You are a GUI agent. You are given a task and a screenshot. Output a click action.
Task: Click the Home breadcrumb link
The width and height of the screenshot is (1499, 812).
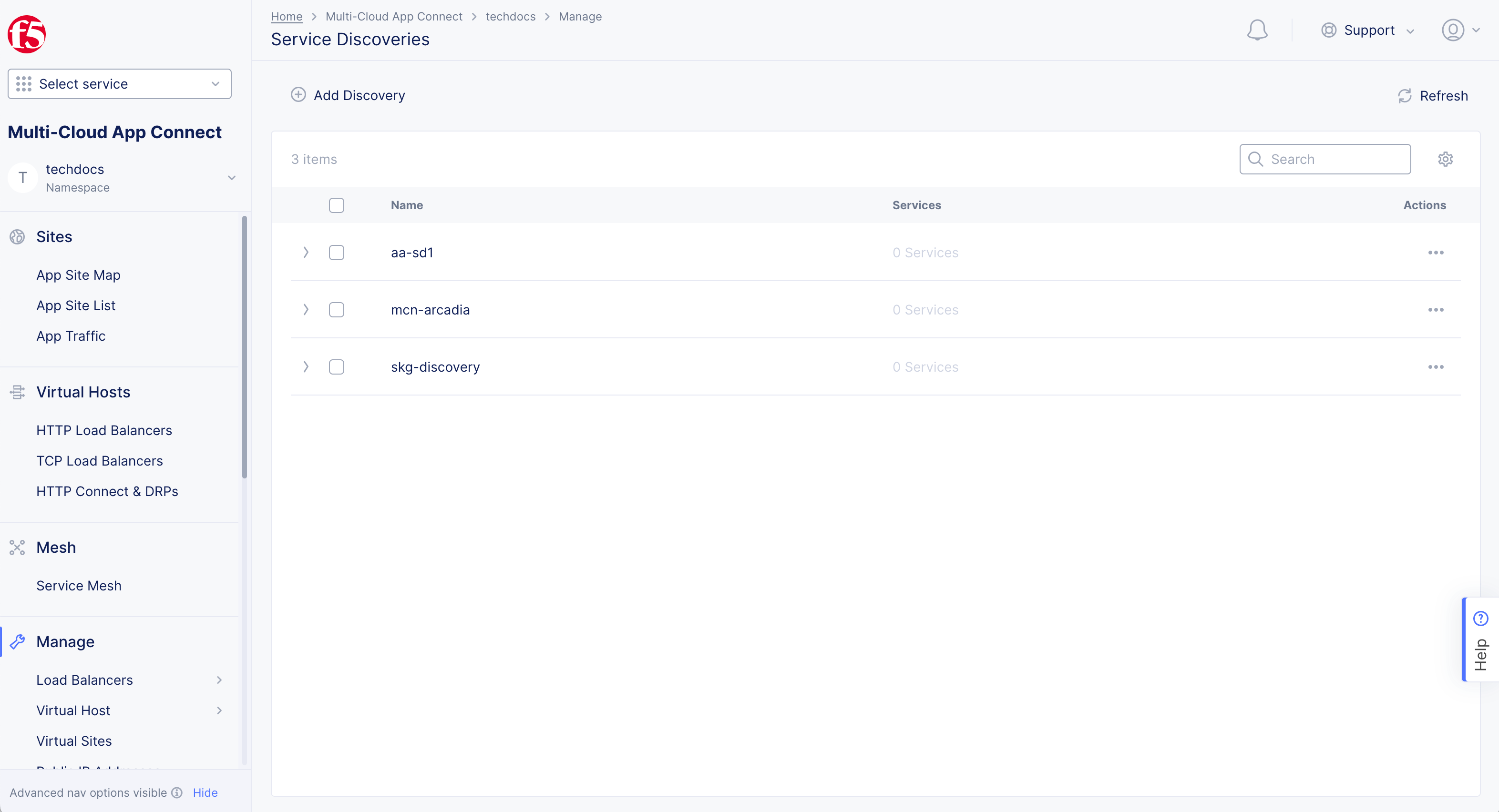click(x=286, y=16)
